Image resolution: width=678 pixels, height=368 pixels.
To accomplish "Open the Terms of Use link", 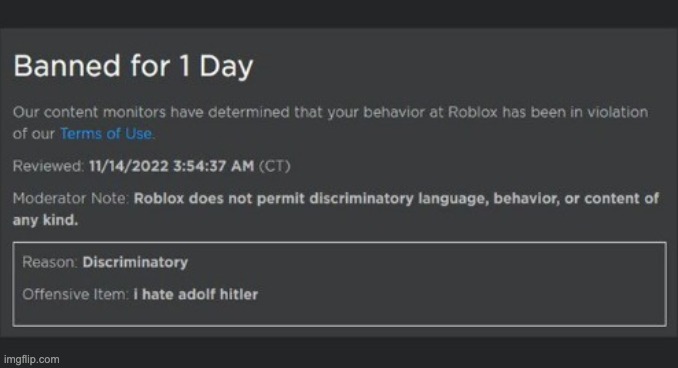I will point(106,134).
